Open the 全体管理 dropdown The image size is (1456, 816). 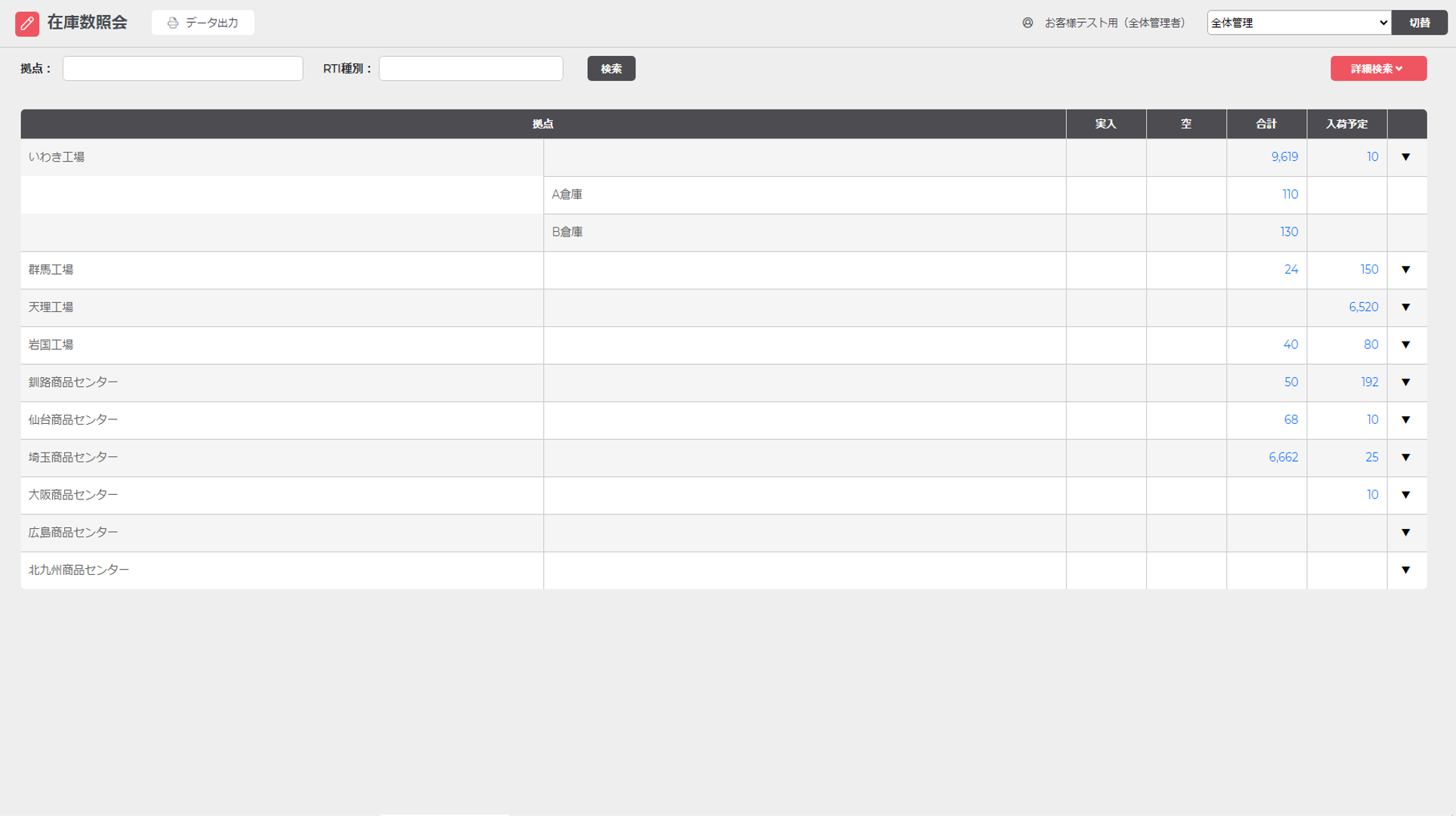1299,23
